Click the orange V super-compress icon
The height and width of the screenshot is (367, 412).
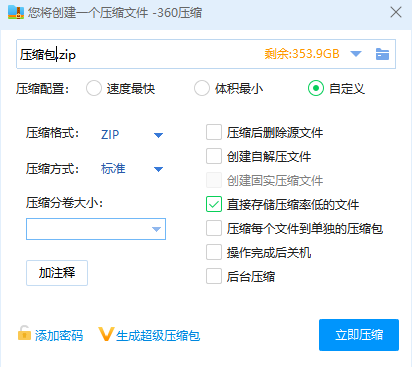tap(106, 334)
